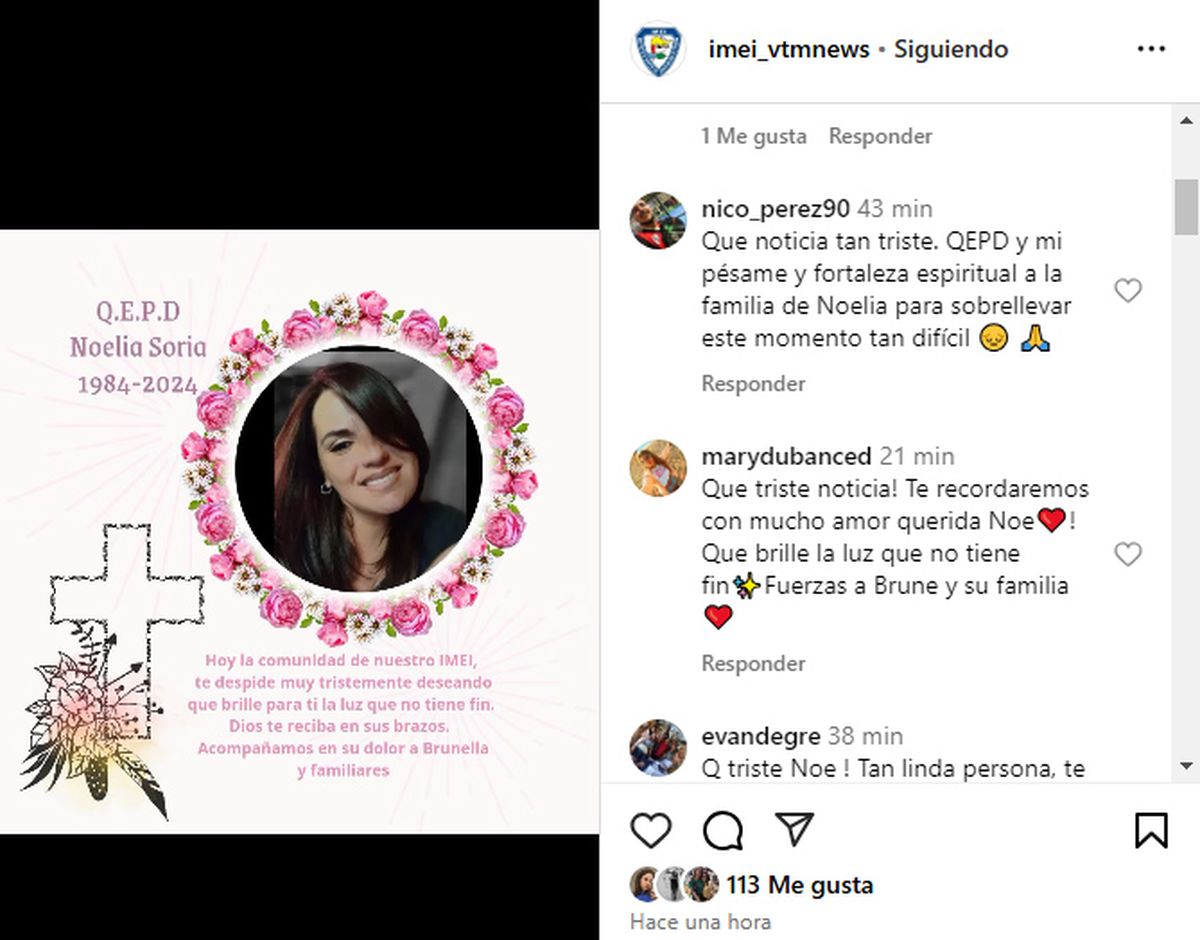The image size is (1200, 940).
Task: Click the Siguiendo following button
Action: 951,49
